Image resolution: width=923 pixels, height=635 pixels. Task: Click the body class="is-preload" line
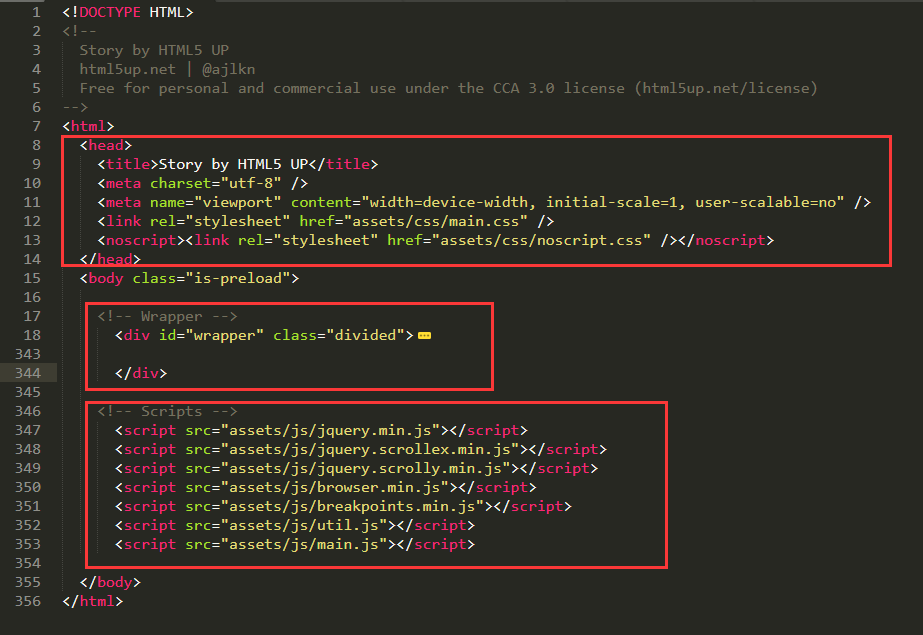(190, 278)
